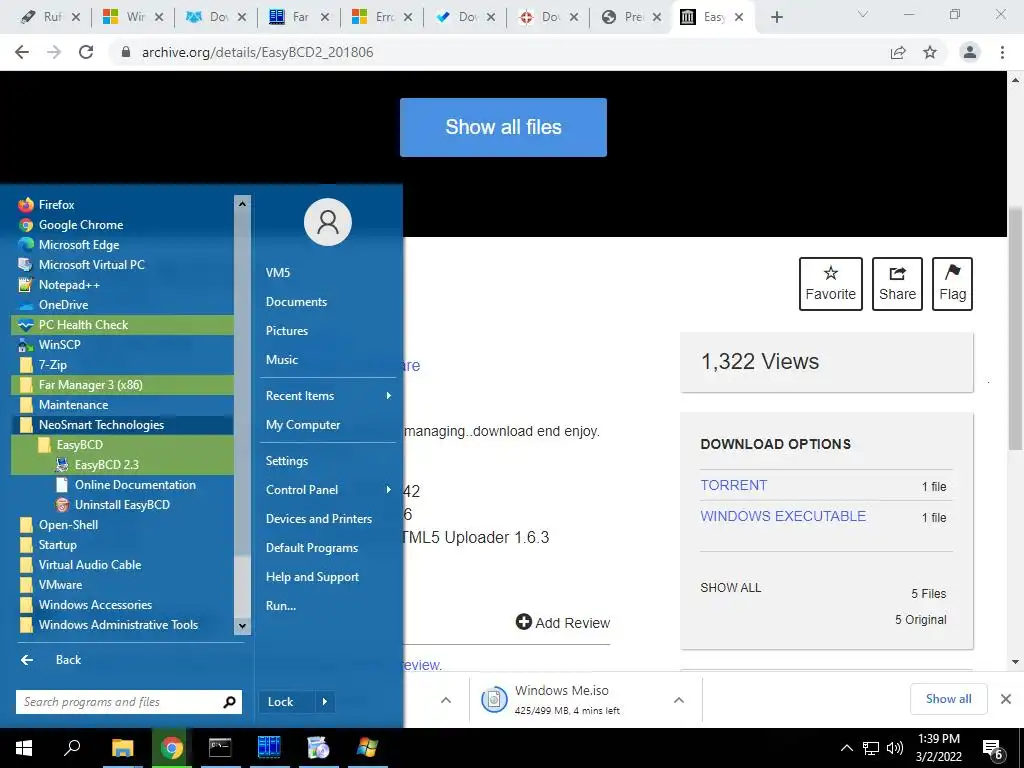The image size is (1024, 768).
Task: Open the Windows Start button
Action: click(24, 748)
